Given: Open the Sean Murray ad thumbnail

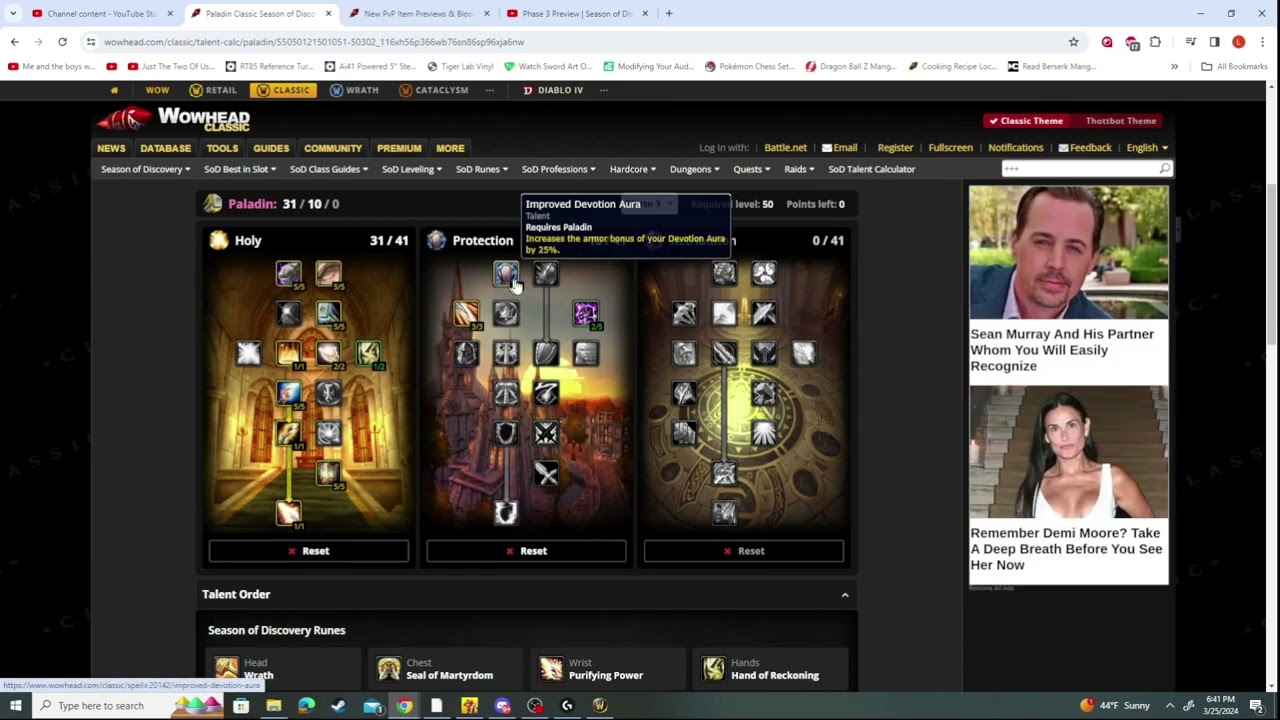Looking at the screenshot, I should [x=1068, y=252].
